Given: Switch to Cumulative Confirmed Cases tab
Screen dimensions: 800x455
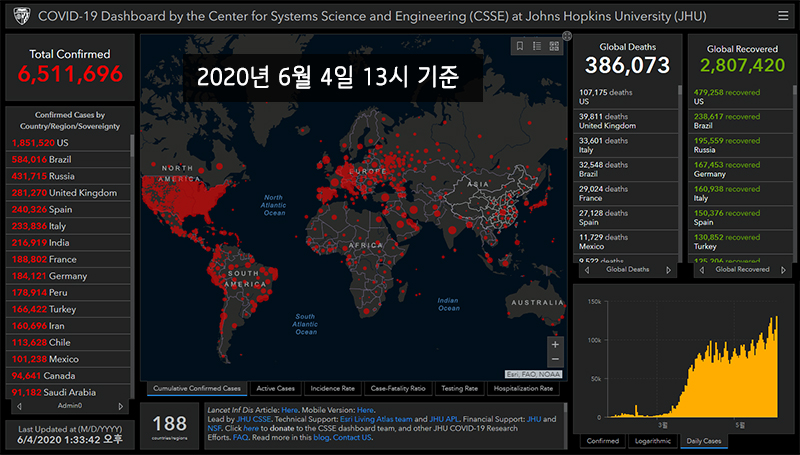Looking at the screenshot, I should point(197,388).
